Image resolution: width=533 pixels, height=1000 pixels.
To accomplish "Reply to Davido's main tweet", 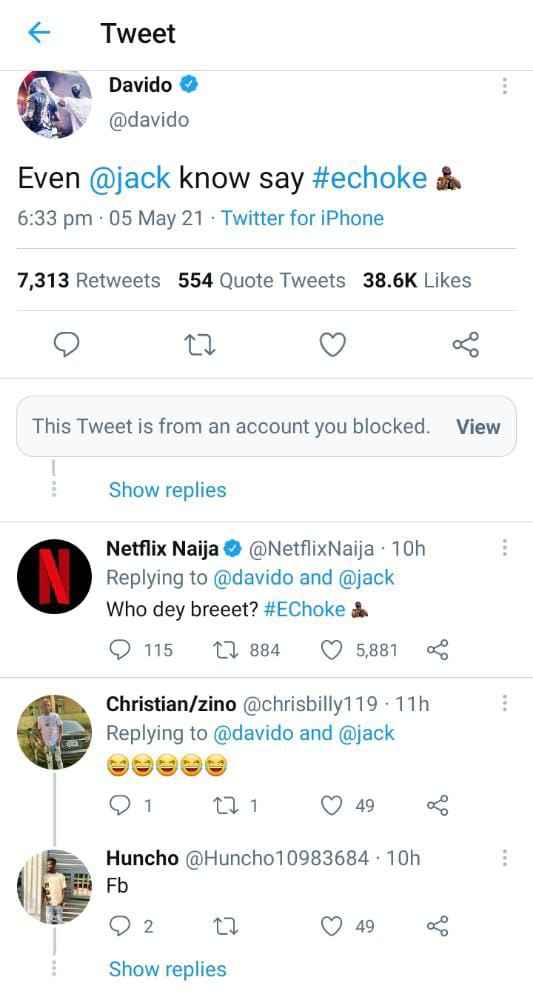I will coord(66,345).
